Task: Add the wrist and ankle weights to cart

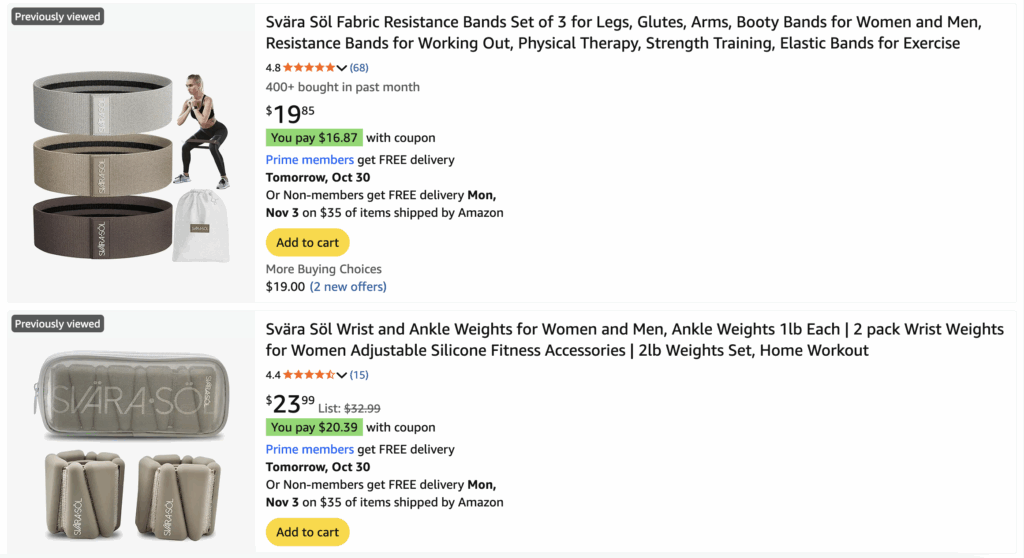Action: click(x=307, y=532)
